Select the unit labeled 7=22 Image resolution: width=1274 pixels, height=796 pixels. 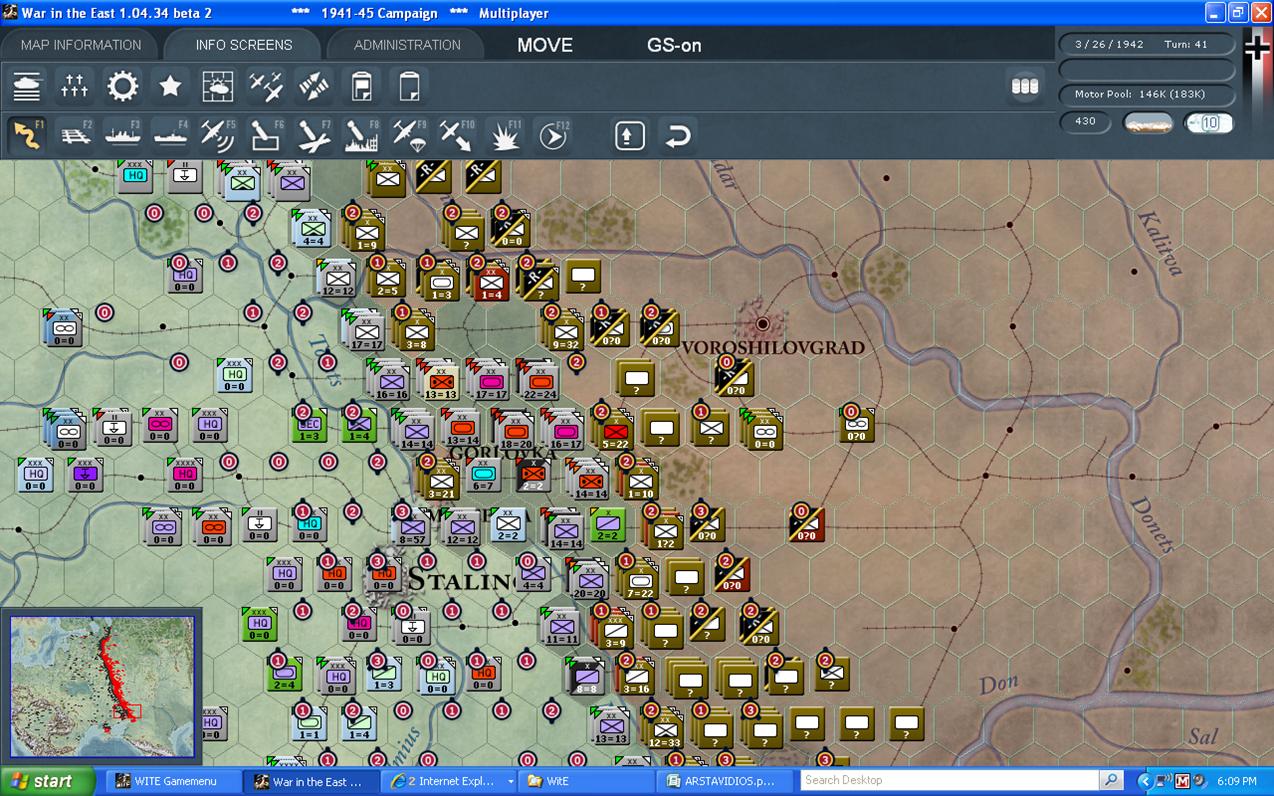point(640,577)
